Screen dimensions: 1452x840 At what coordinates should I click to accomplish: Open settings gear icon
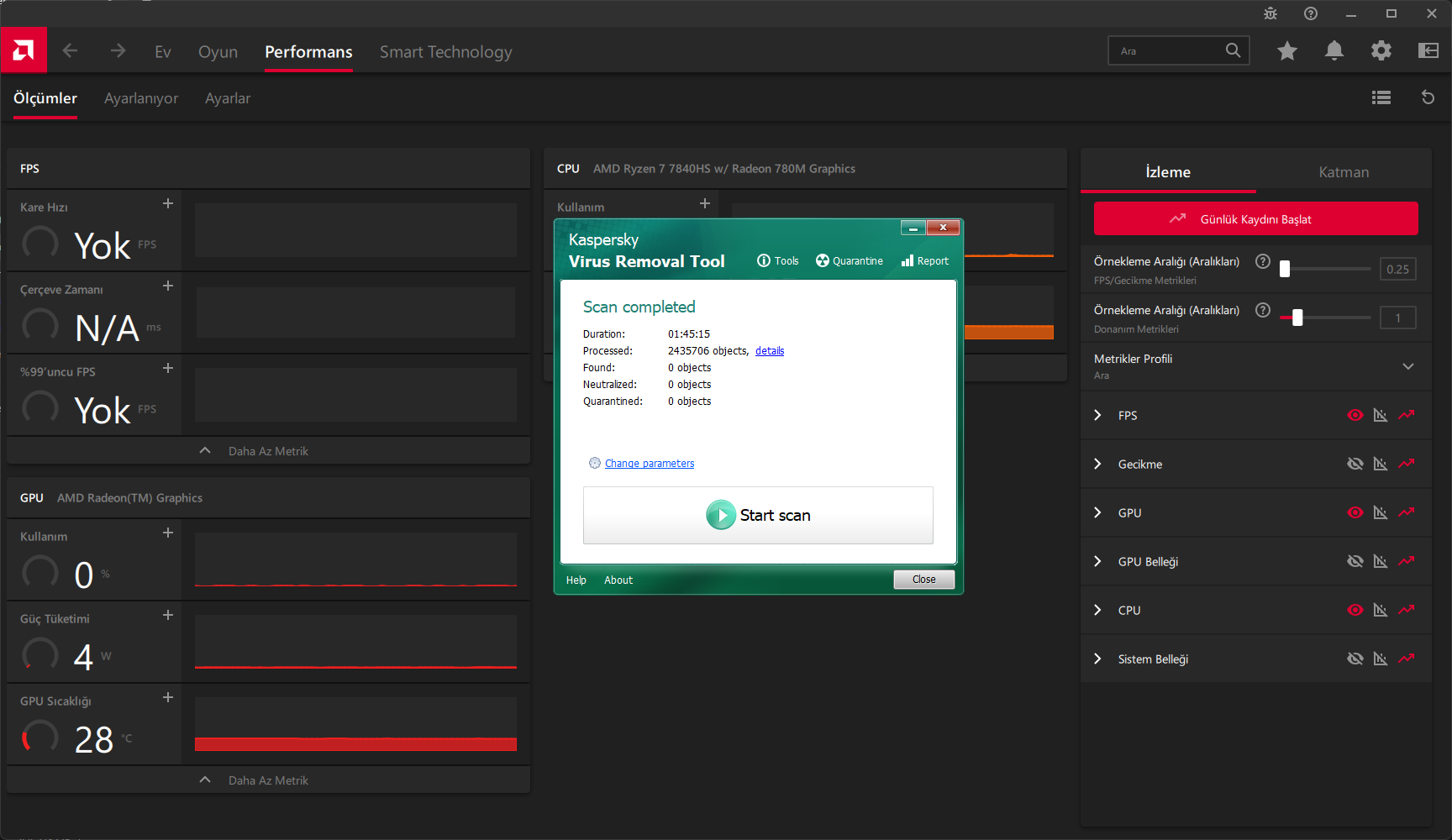1381,51
